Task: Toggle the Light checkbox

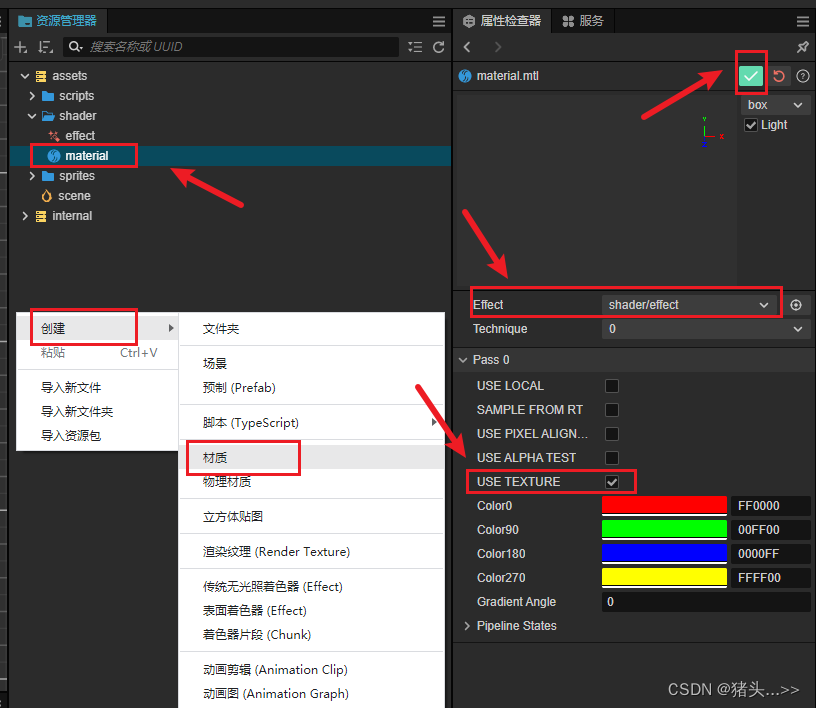Action: [749, 125]
